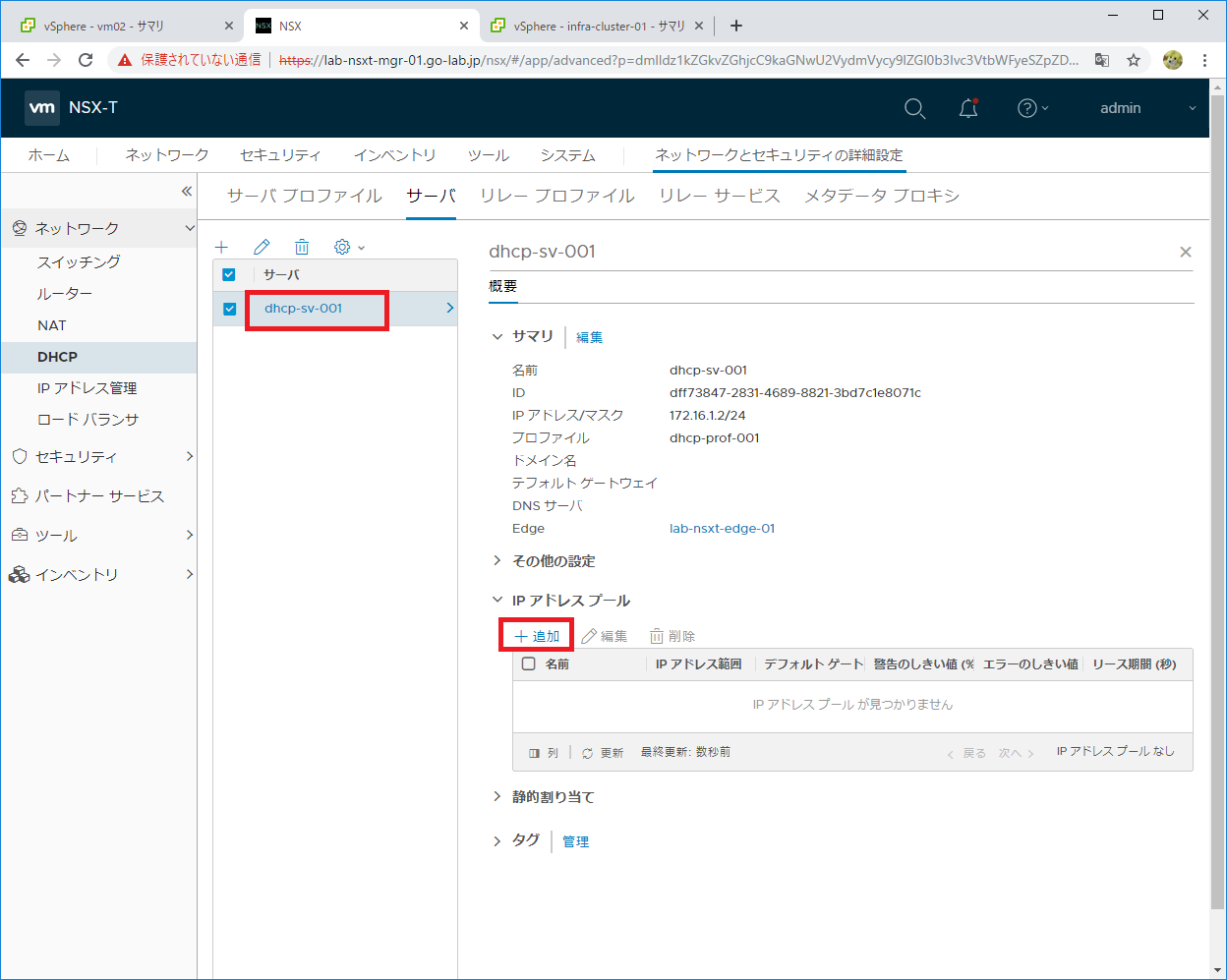Open IP Address Management in sidebar
The height and width of the screenshot is (980, 1227).
tap(87, 387)
